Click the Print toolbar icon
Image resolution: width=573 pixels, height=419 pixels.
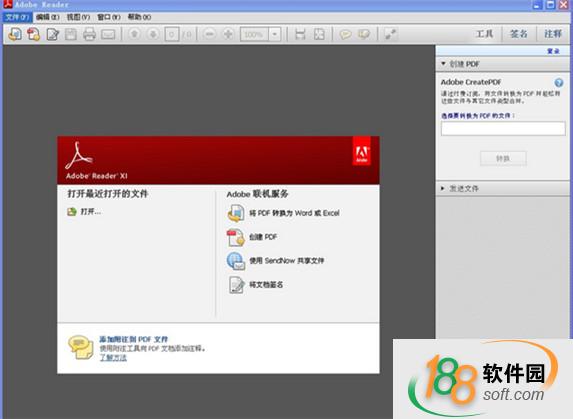click(x=89, y=34)
